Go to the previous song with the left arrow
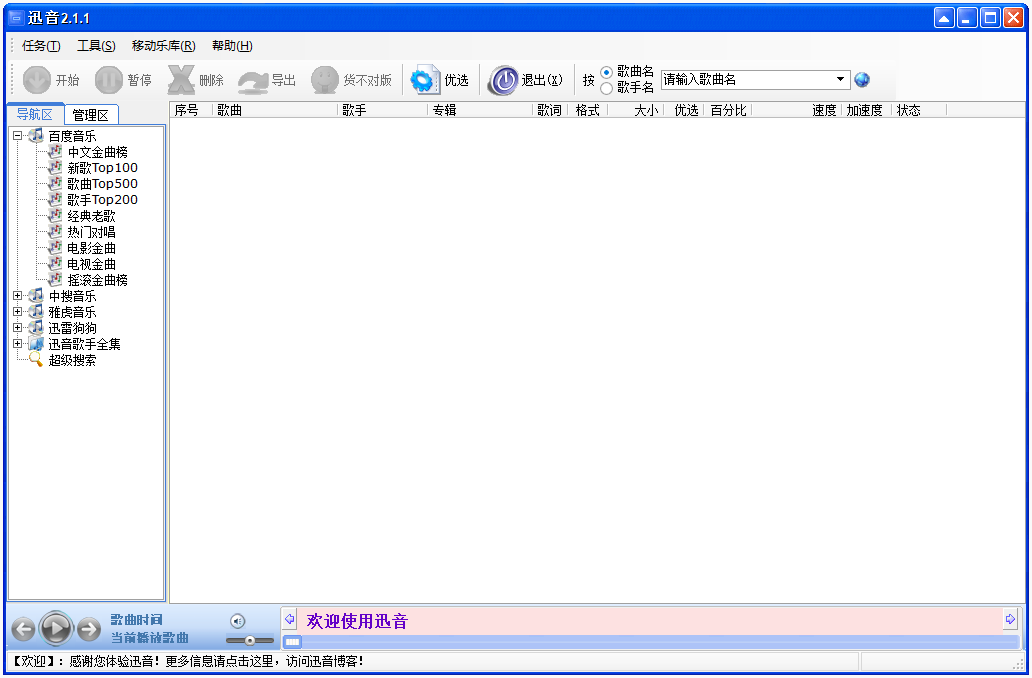 (x=23, y=629)
